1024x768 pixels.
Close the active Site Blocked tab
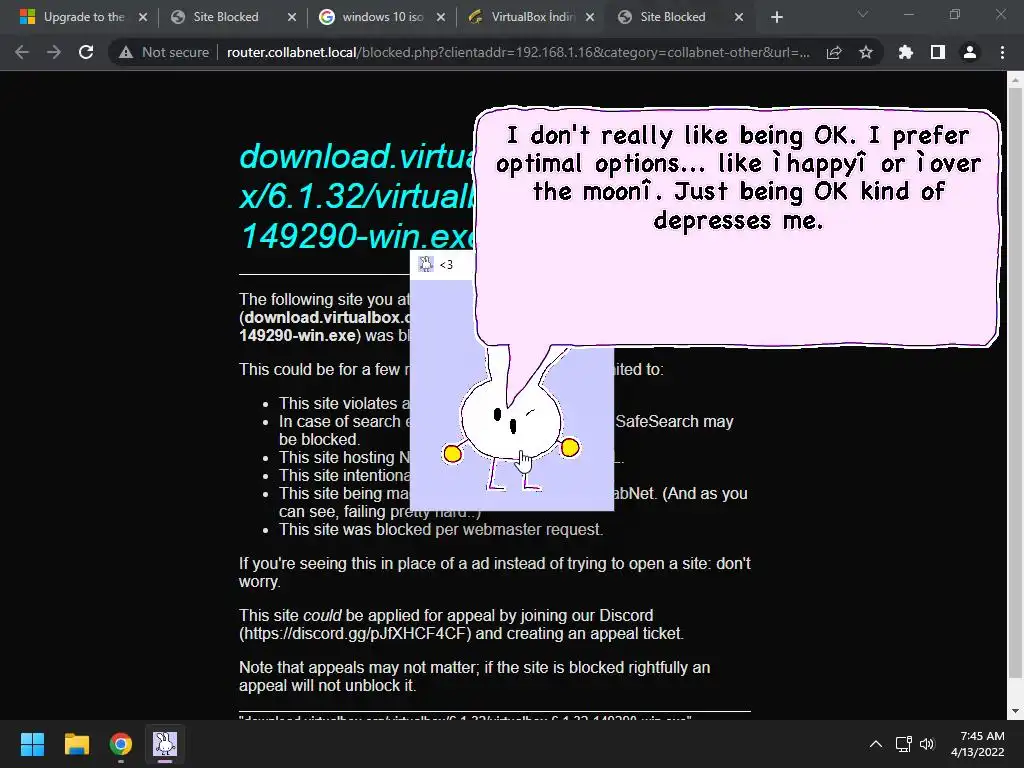click(739, 17)
